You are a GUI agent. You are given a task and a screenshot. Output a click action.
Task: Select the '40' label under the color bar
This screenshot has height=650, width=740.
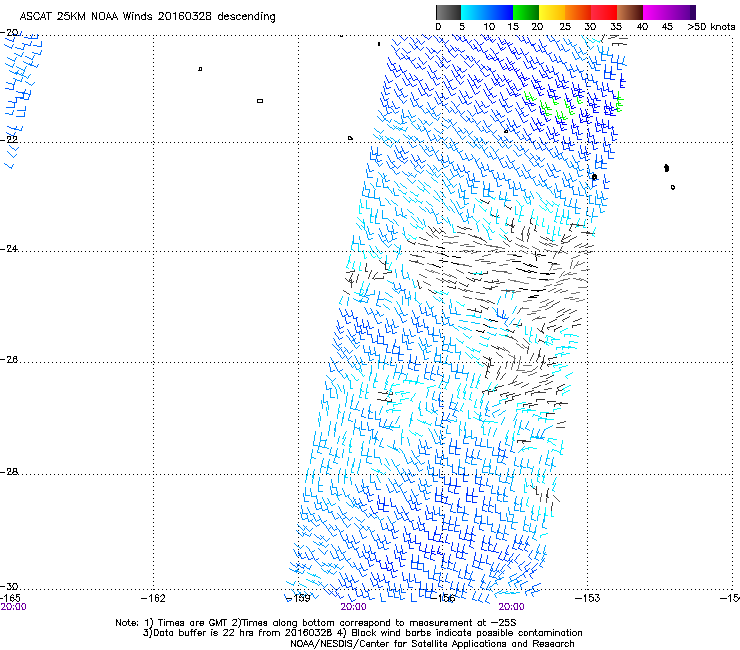coord(642,27)
